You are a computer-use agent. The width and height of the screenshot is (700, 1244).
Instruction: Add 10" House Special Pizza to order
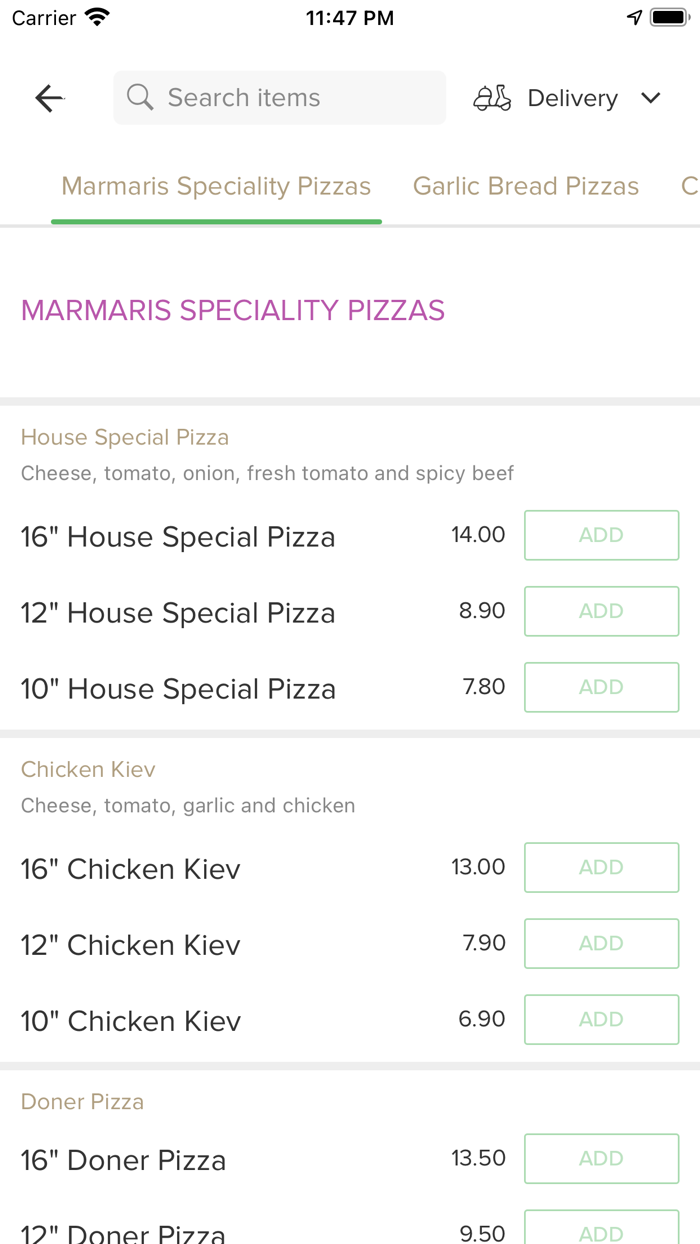601,687
